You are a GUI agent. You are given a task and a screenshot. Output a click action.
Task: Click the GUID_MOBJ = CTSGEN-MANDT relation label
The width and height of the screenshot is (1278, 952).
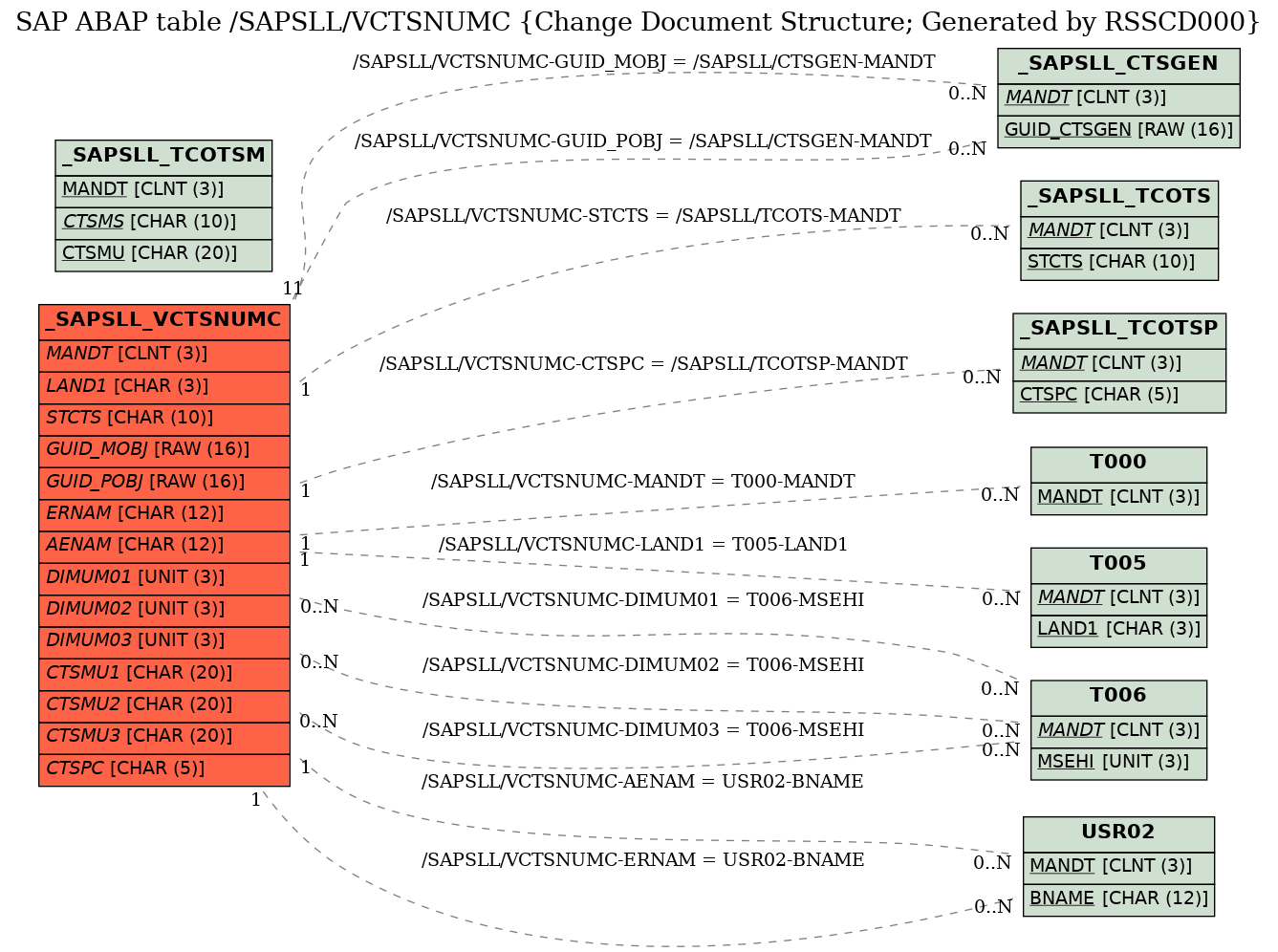tap(644, 62)
